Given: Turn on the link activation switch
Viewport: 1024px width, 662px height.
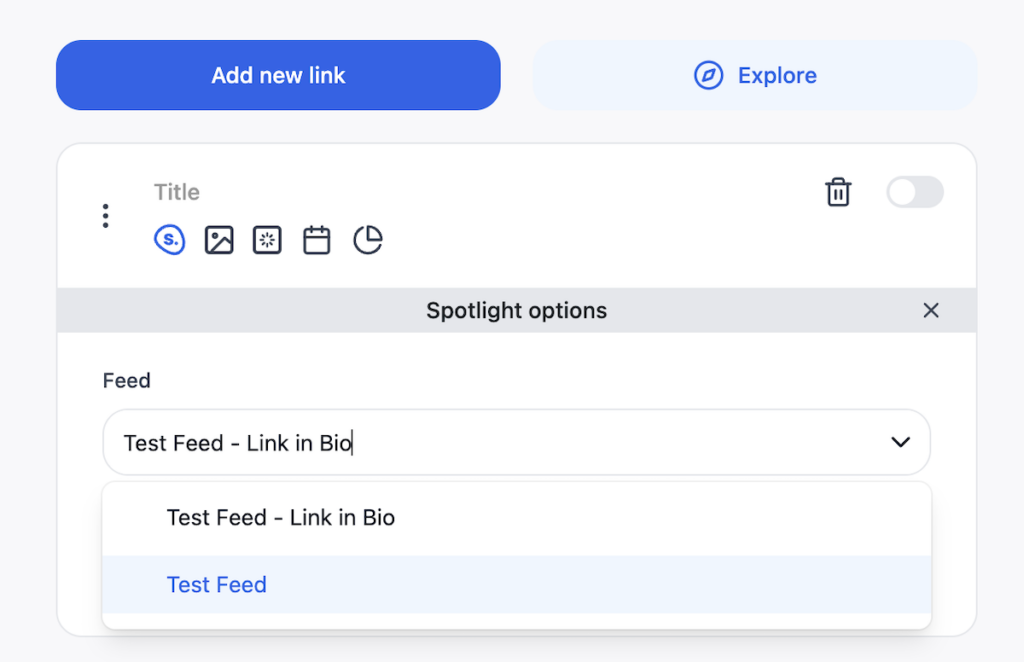Looking at the screenshot, I should pyautogui.click(x=915, y=192).
